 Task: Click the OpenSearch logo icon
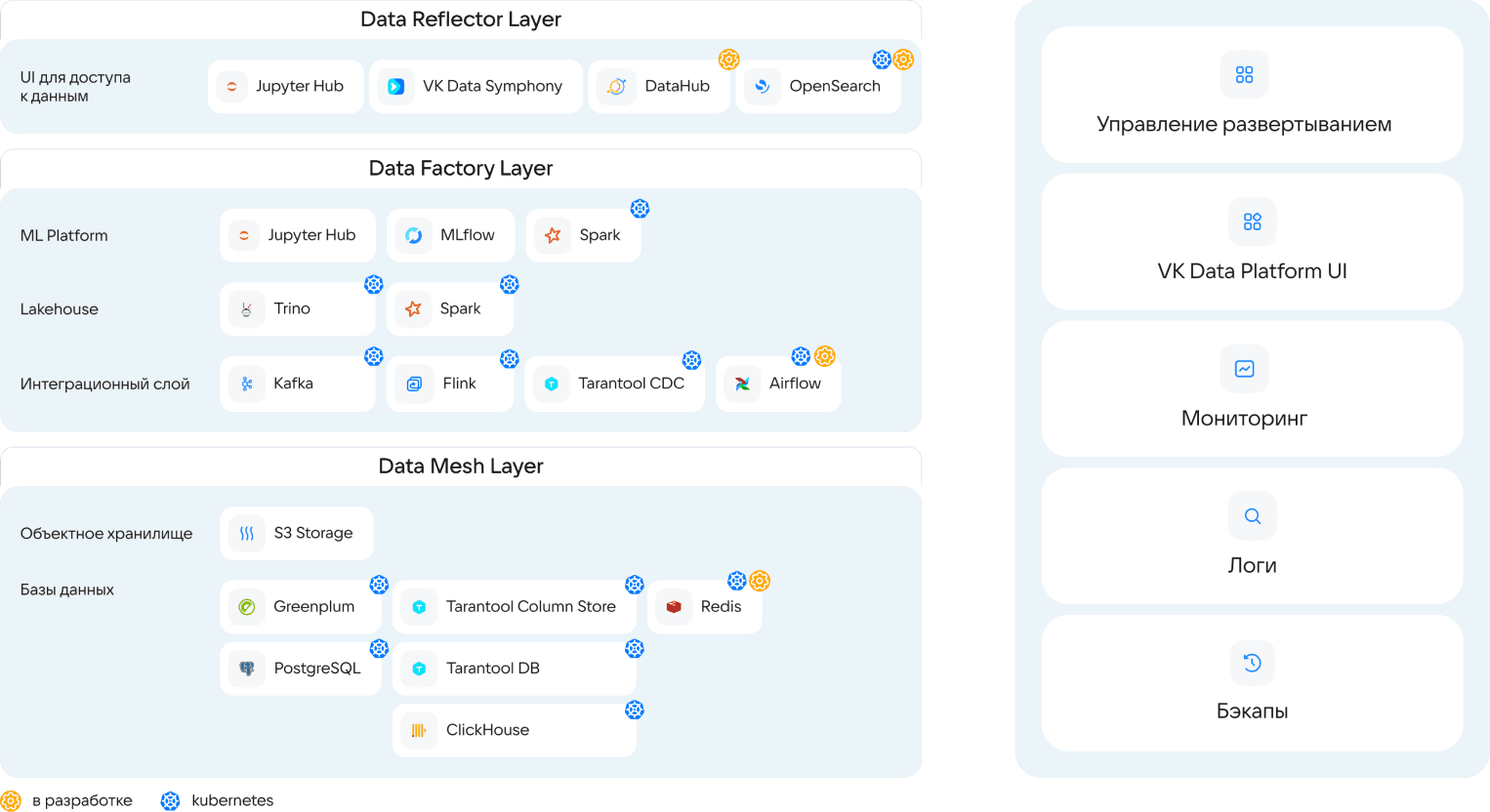[762, 87]
